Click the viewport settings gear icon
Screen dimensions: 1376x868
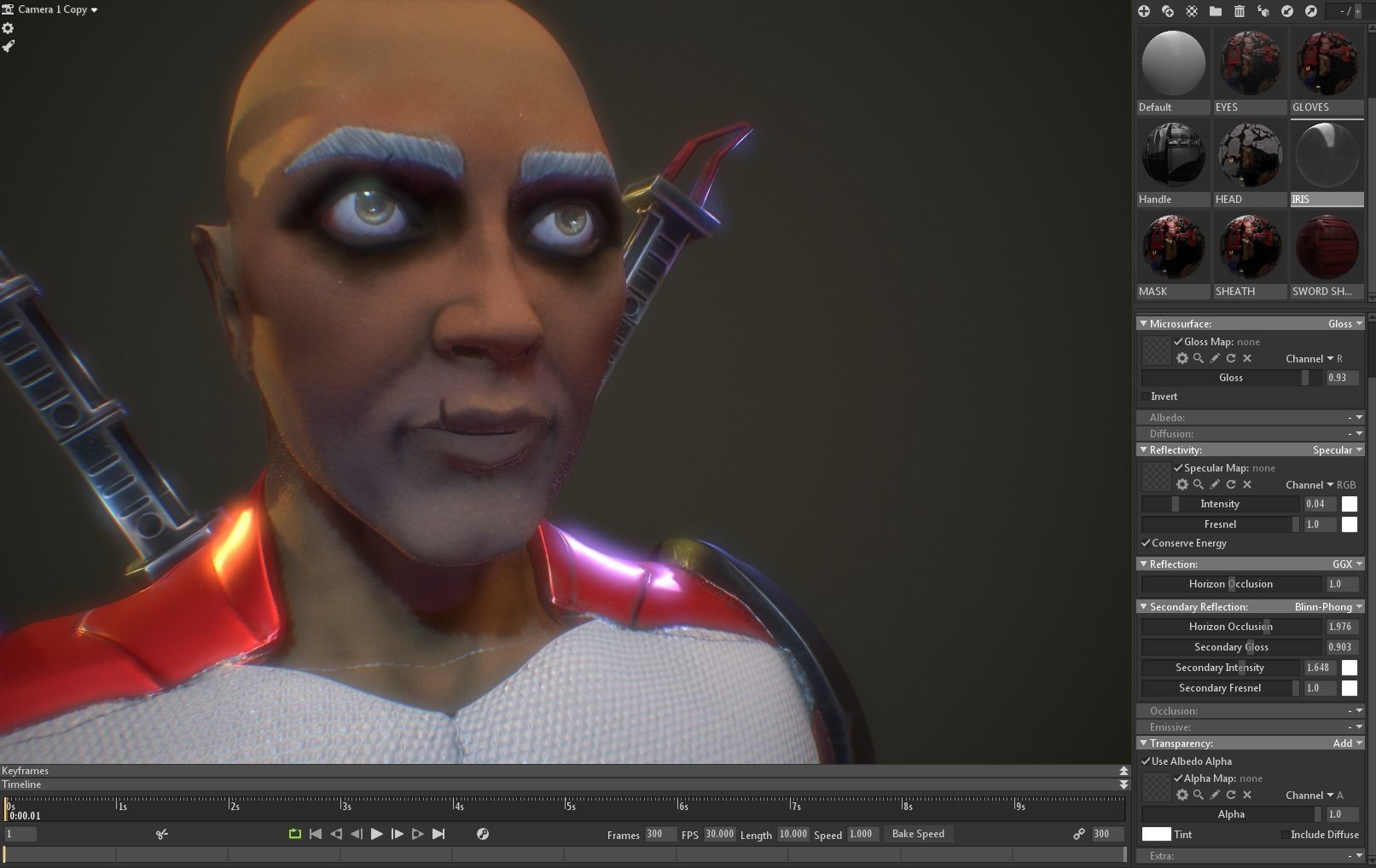point(9,28)
